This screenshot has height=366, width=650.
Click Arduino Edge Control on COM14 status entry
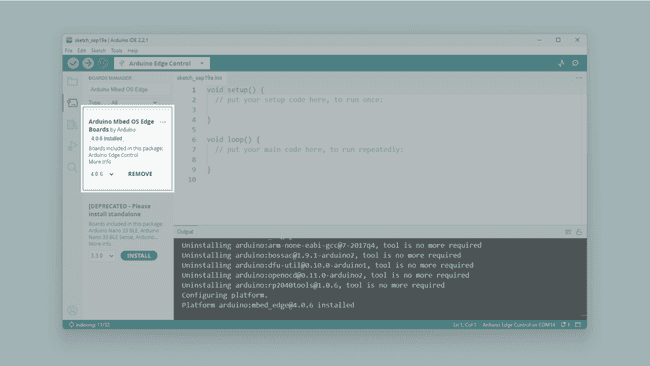click(x=519, y=325)
